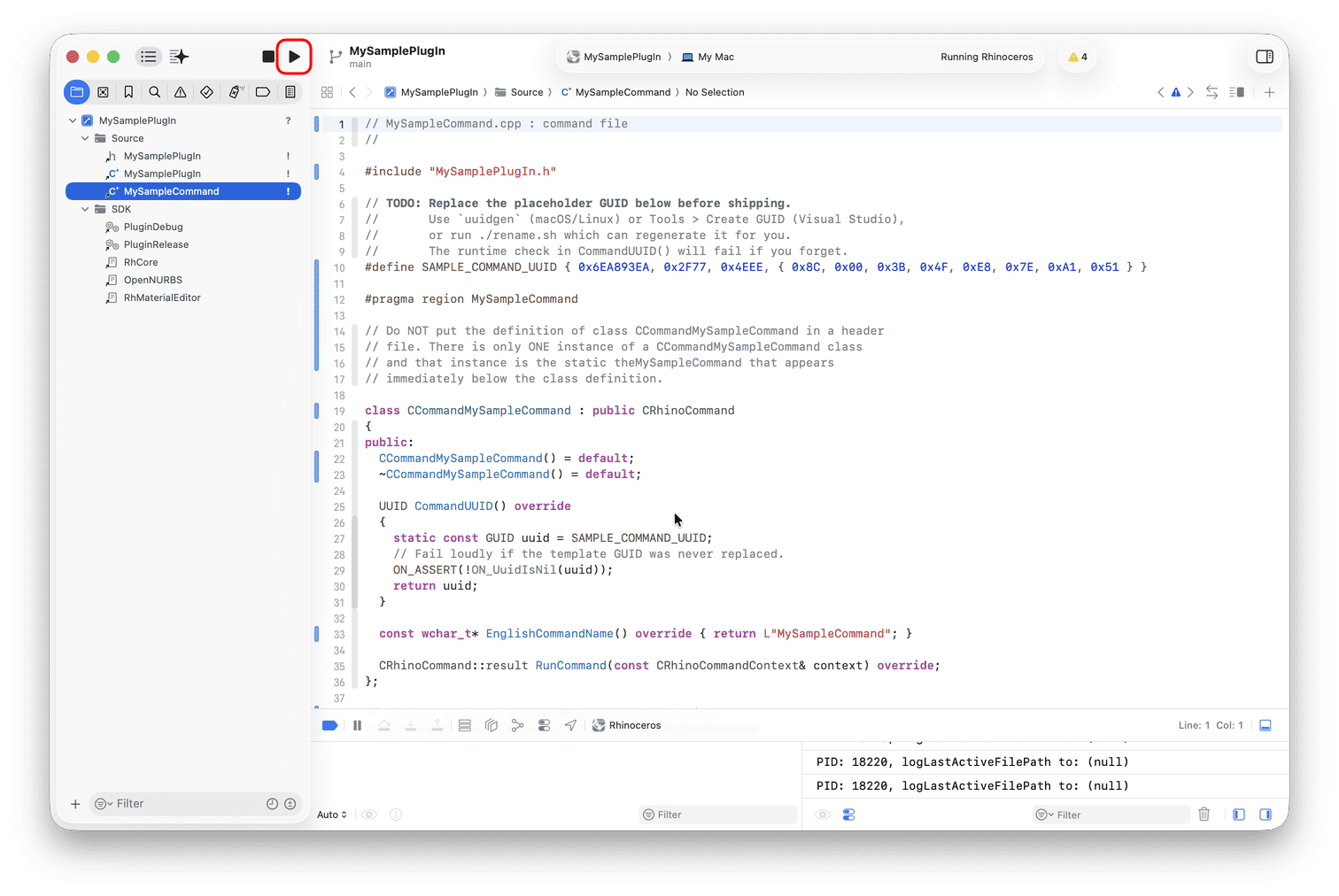Clear console with the trash icon

1204,815
